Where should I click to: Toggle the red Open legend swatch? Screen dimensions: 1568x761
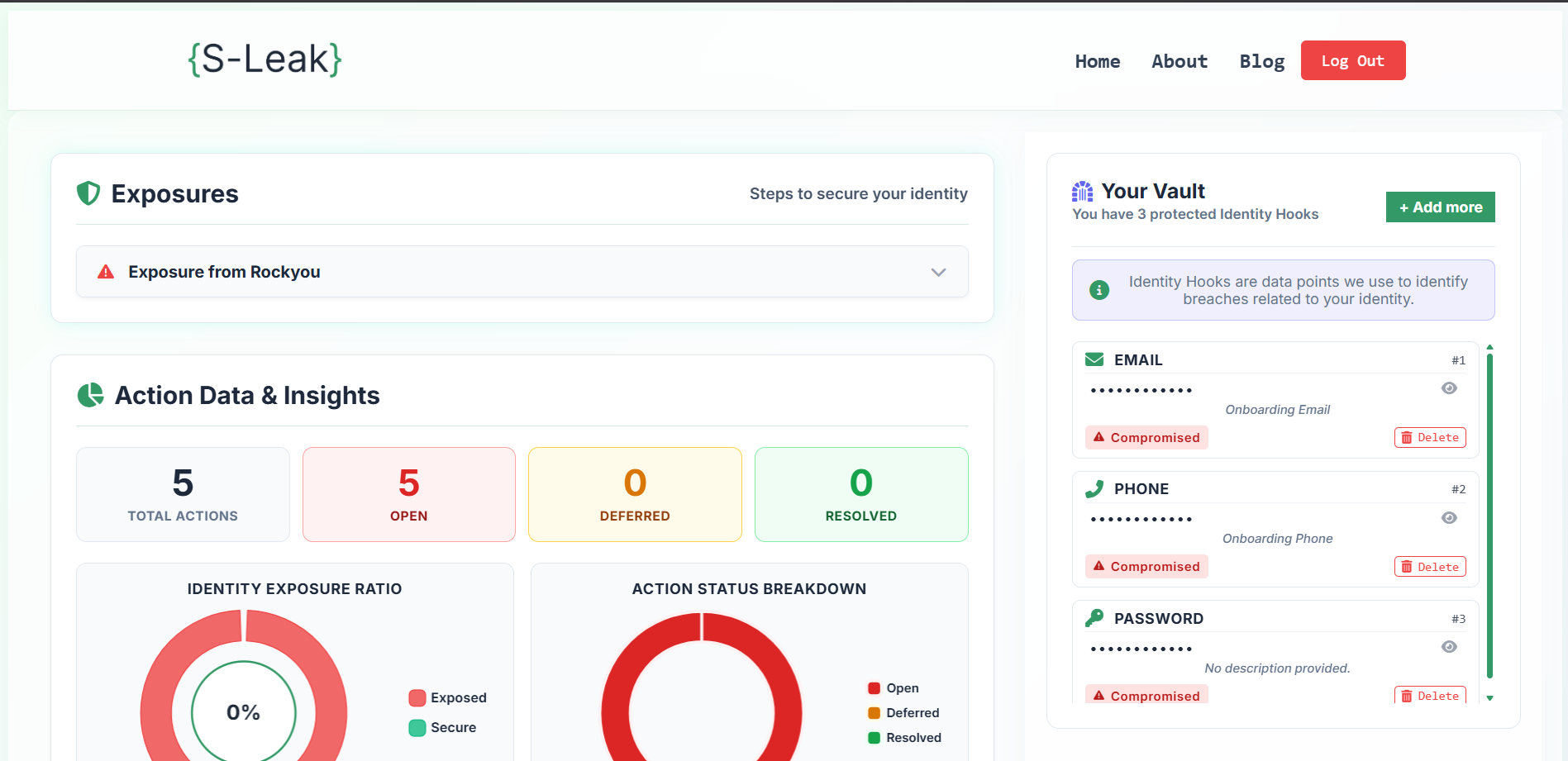[x=874, y=688]
